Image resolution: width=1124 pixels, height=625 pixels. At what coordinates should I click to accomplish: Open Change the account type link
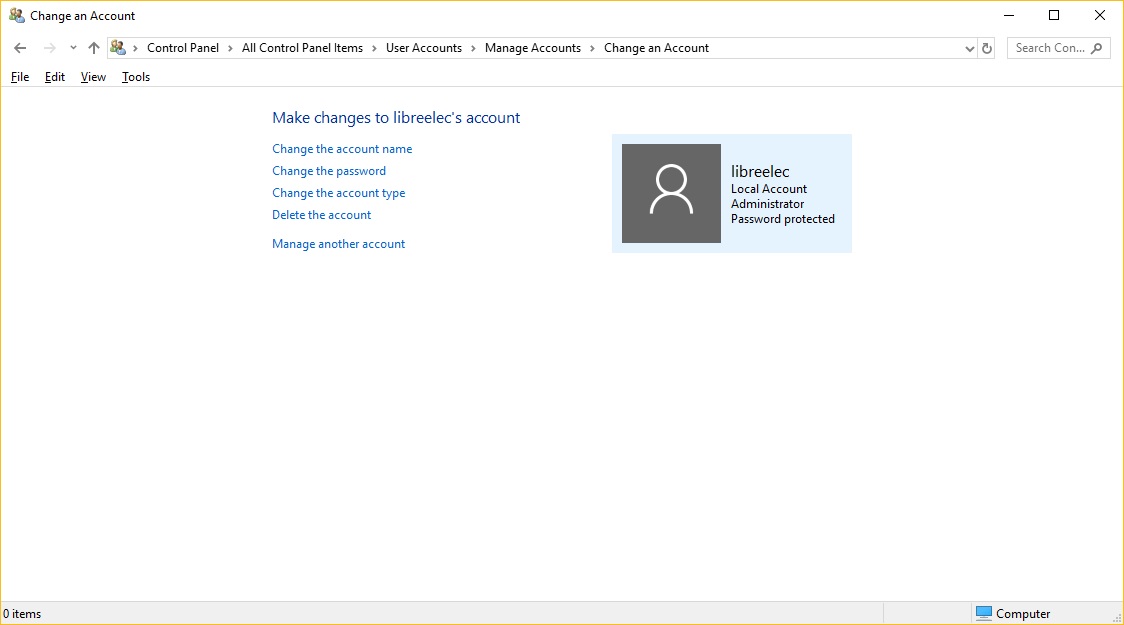338,193
